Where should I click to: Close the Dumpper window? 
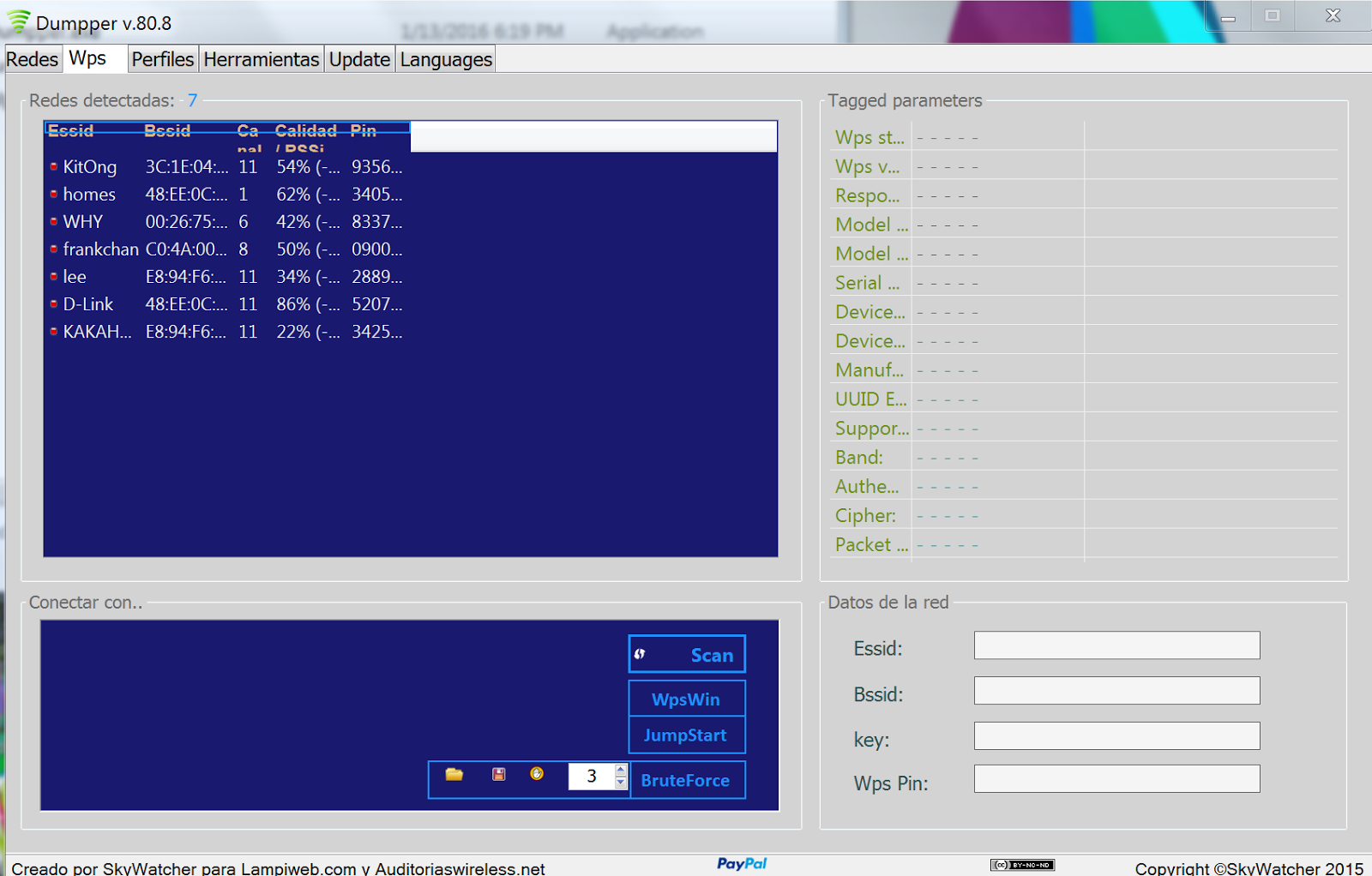(1333, 15)
